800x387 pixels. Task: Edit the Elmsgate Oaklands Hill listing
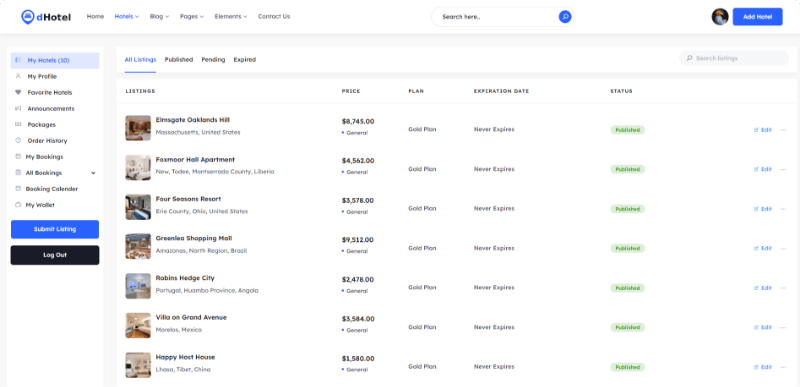[x=763, y=130]
